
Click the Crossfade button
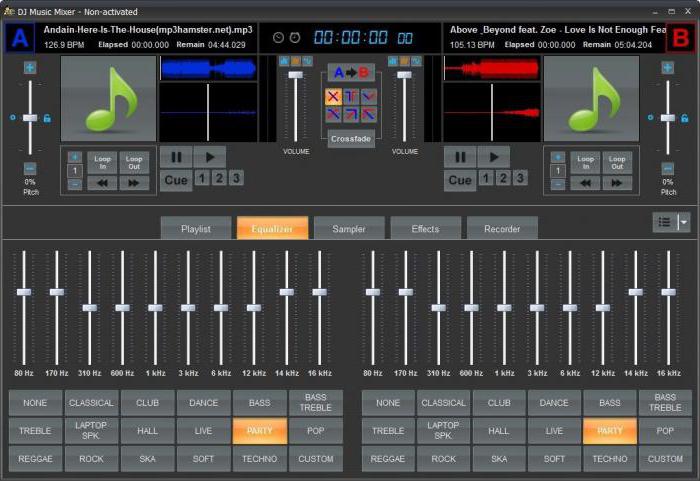[351, 139]
